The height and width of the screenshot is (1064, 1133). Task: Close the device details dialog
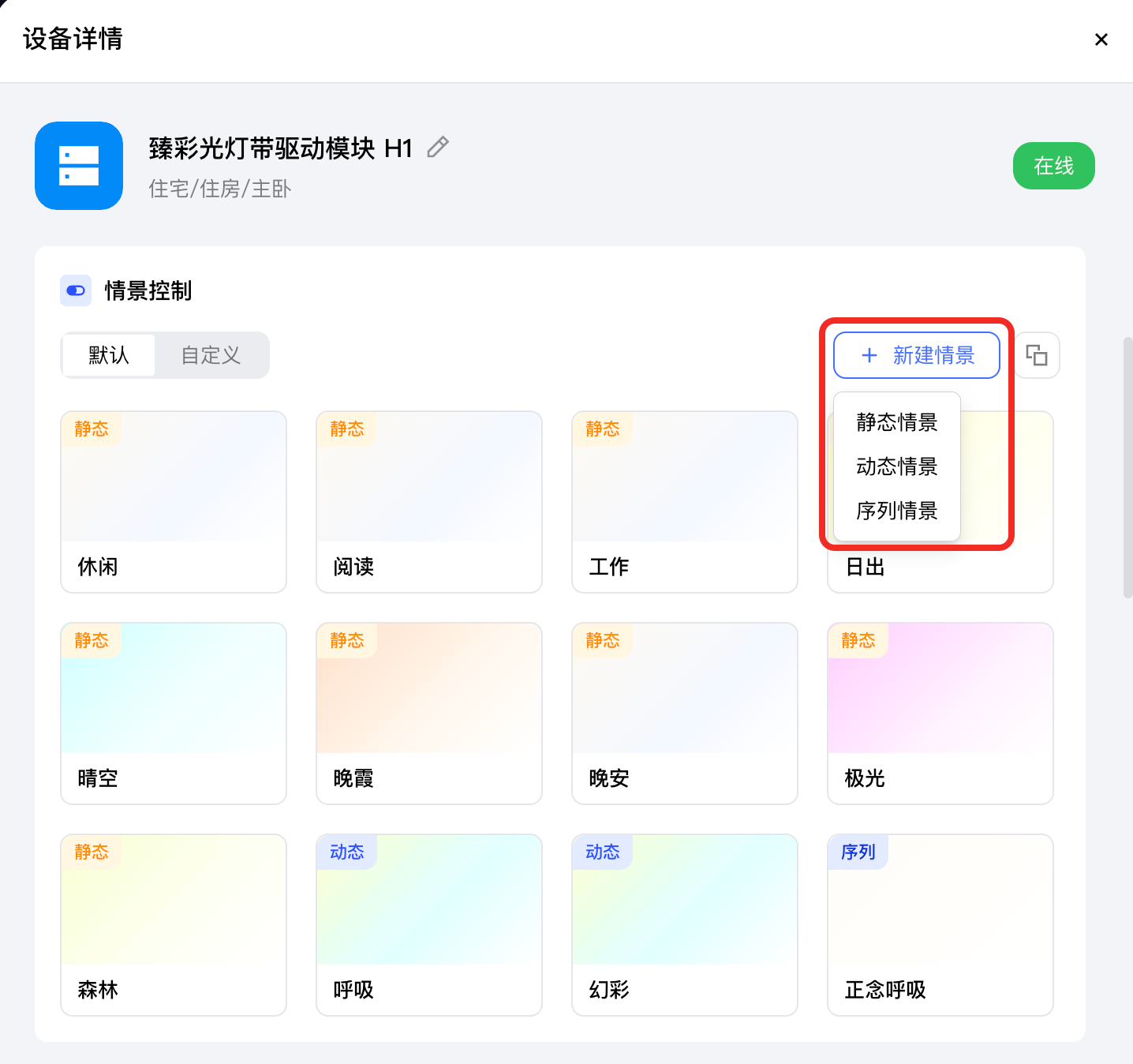pyautogui.click(x=1101, y=39)
